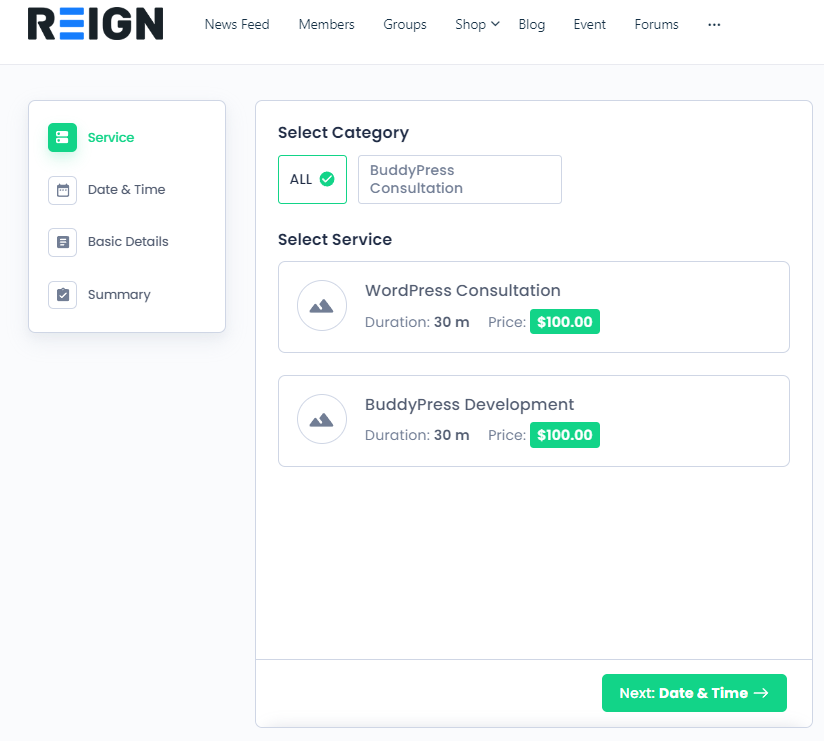
Task: Open the three-dots more menu
Action: click(714, 25)
